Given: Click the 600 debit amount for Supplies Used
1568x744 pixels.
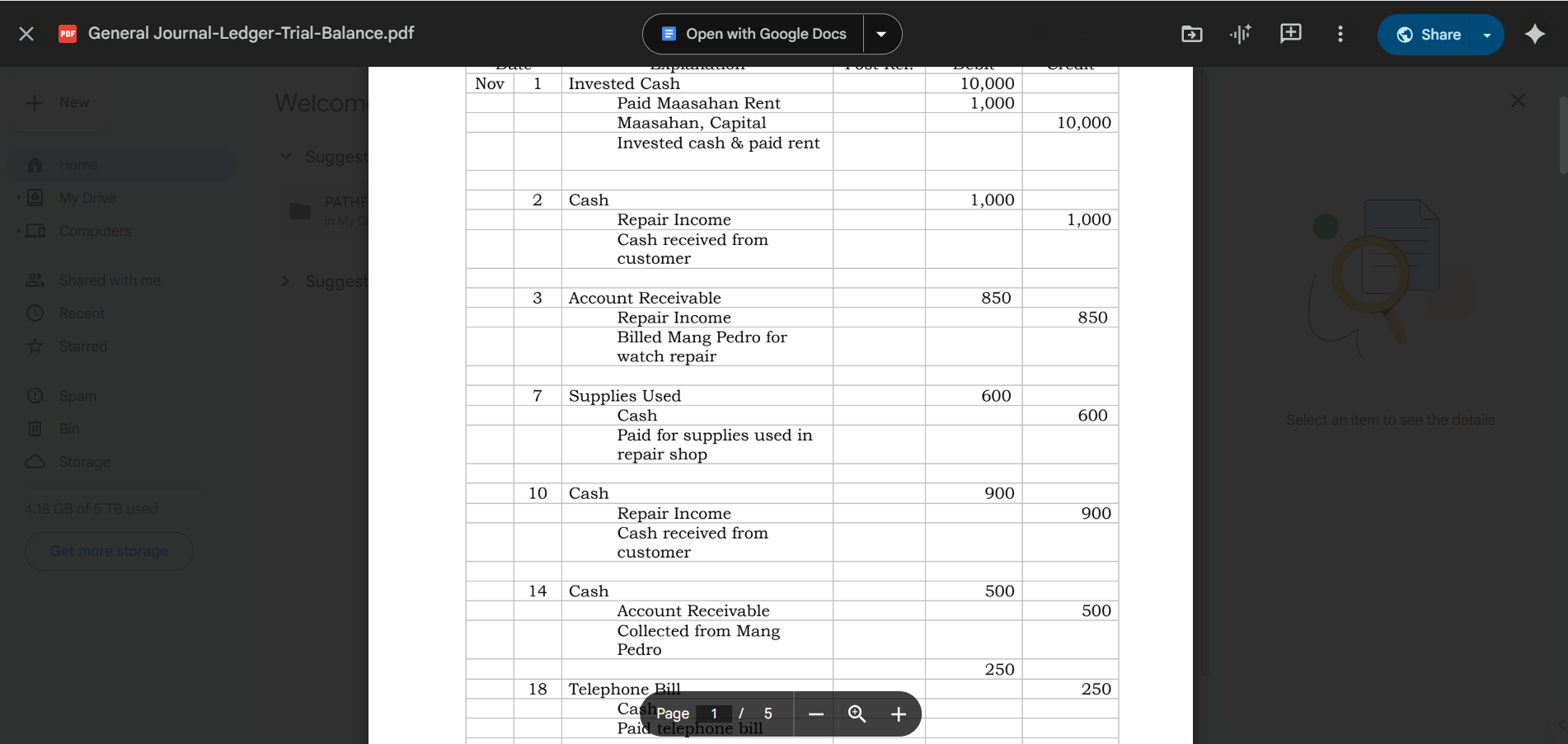Looking at the screenshot, I should coord(996,396).
